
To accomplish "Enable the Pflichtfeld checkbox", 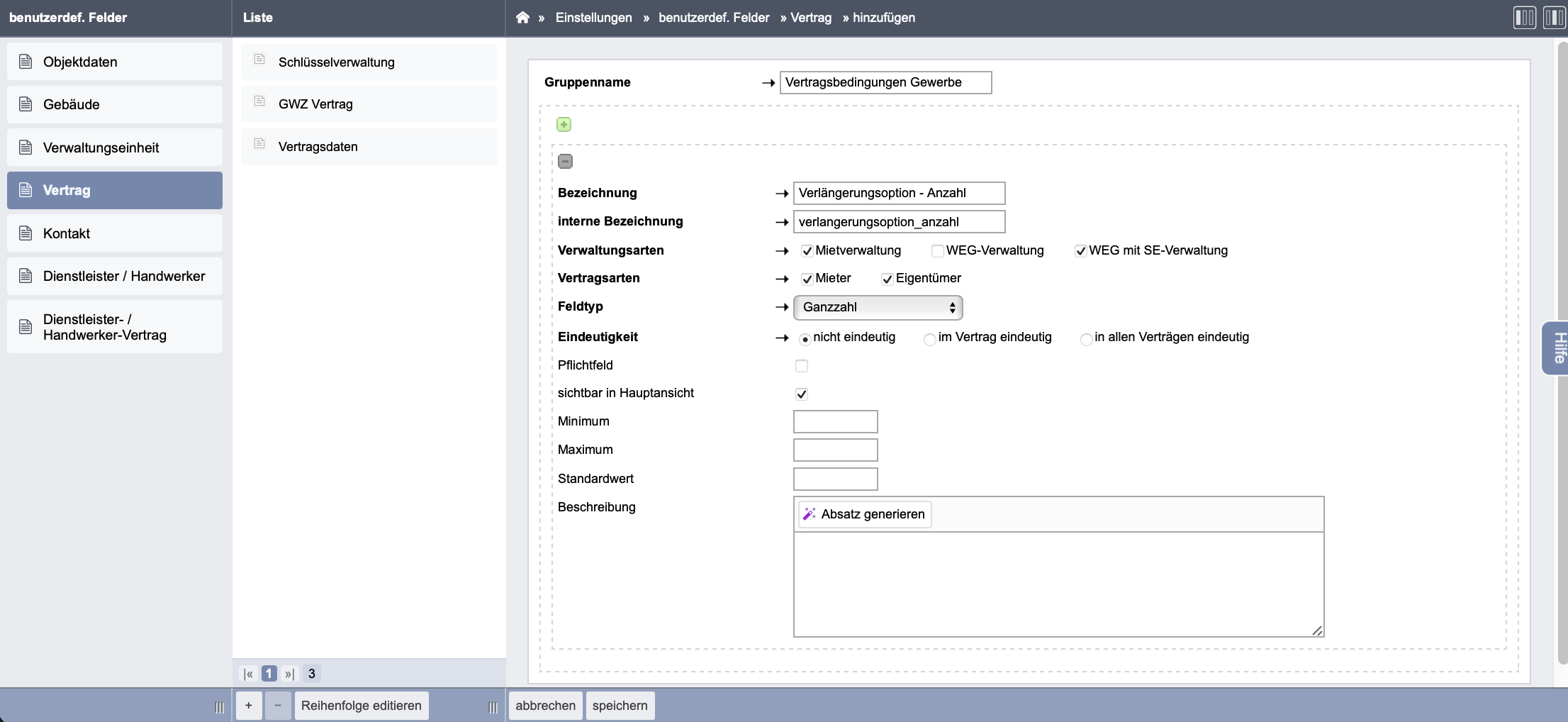I will [x=802, y=366].
